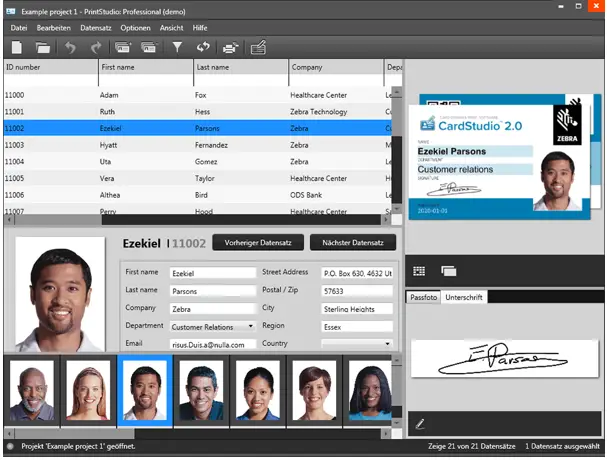Click the filter box under Company column

pyautogui.click(x=336, y=81)
